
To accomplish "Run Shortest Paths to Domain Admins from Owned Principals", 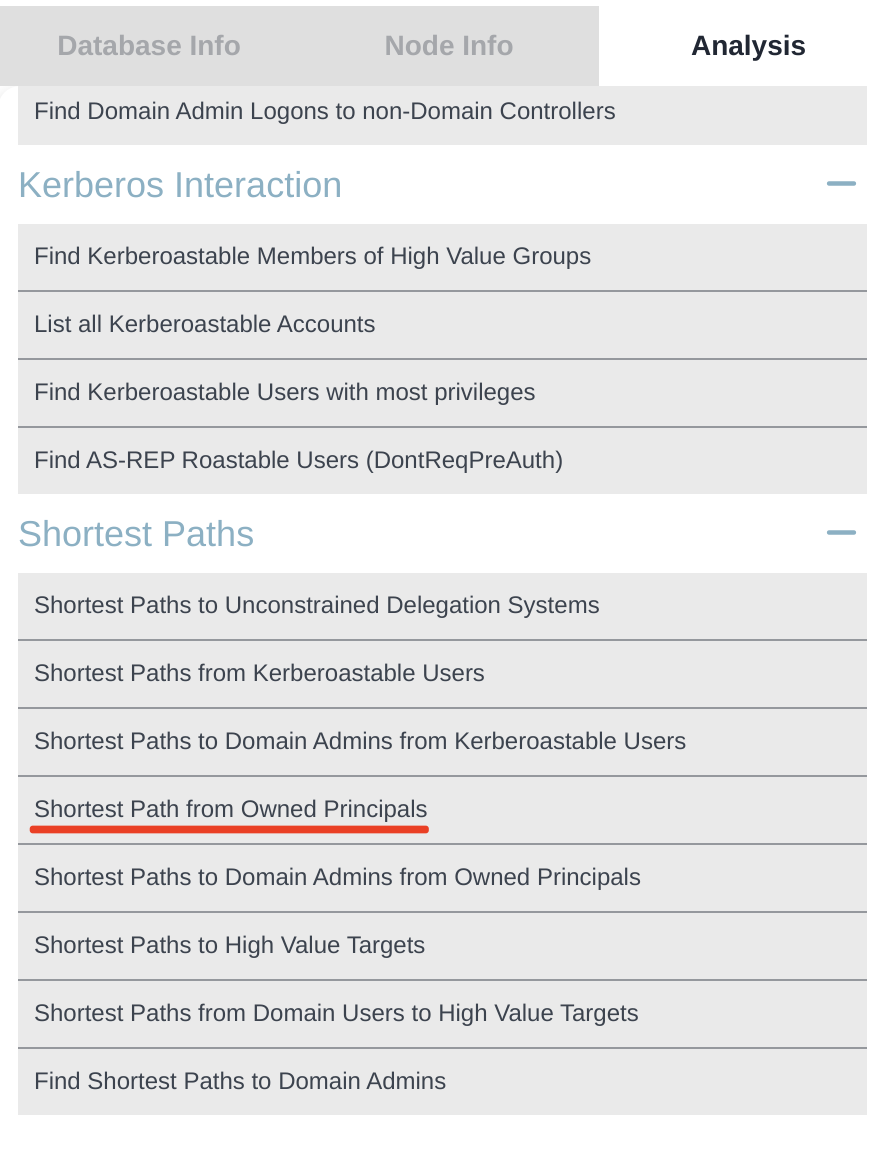I will (x=337, y=878).
